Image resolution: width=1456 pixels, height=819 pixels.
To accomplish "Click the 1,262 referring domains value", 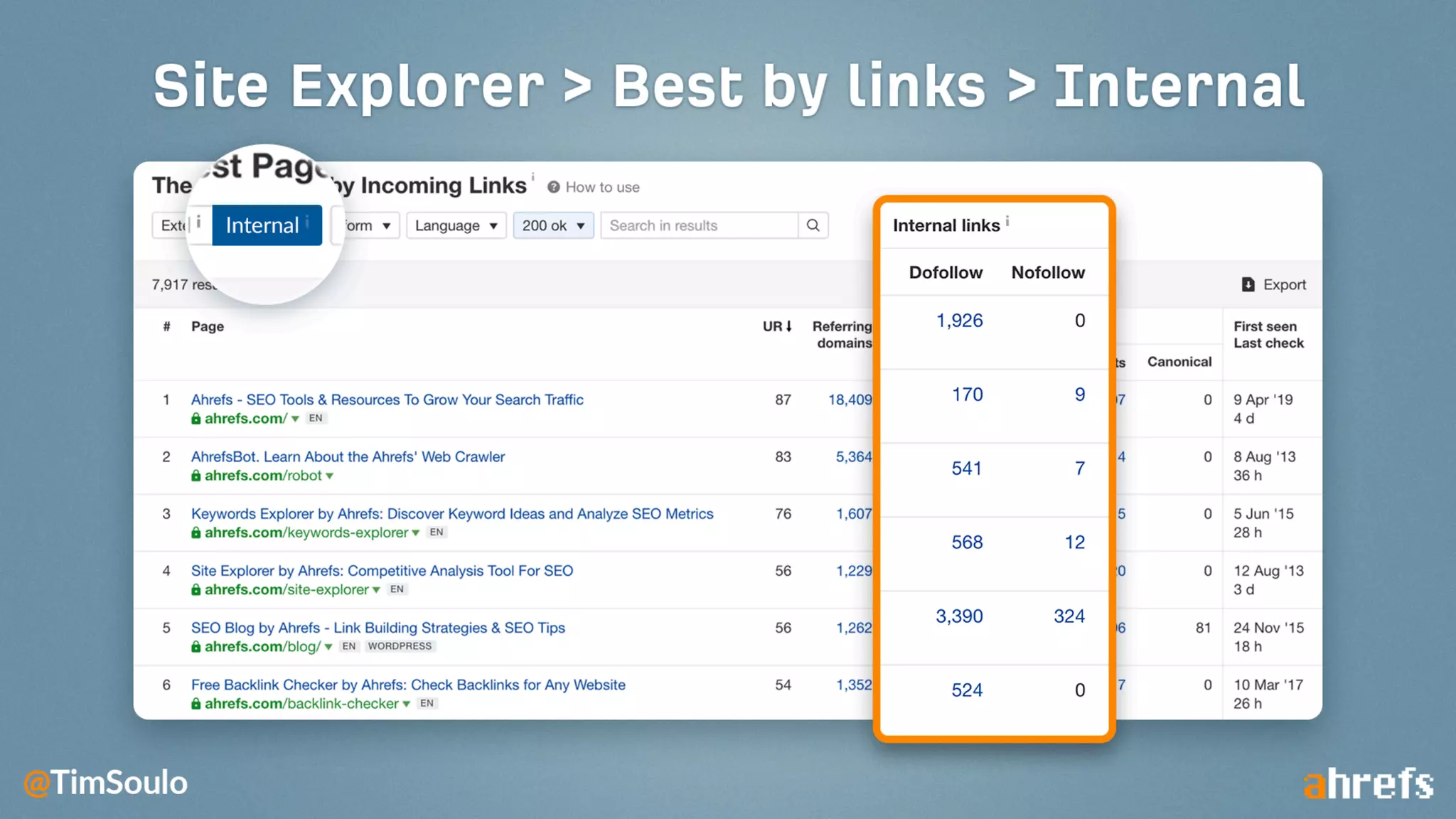I will point(854,628).
